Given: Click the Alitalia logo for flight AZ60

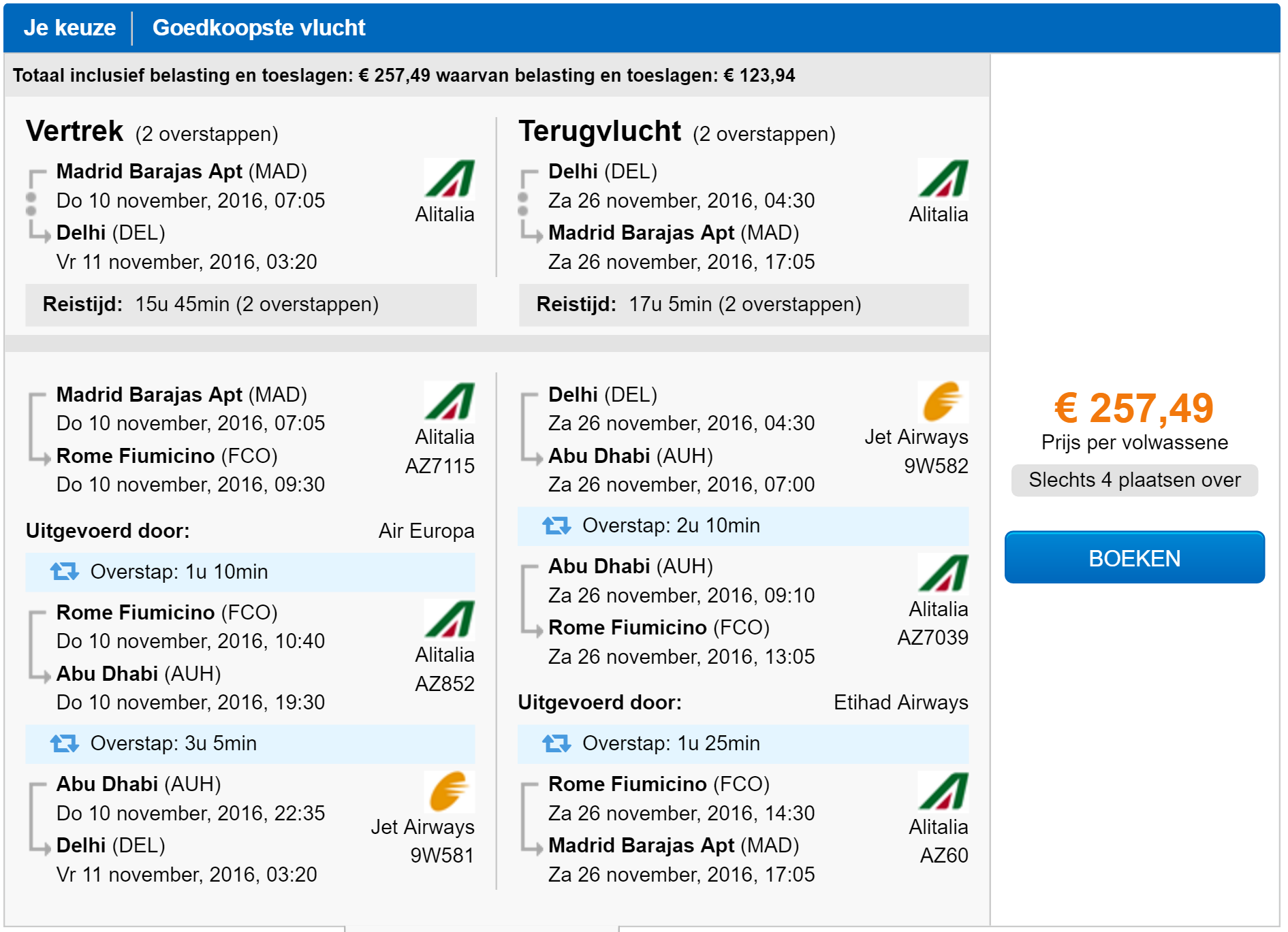Looking at the screenshot, I should (x=943, y=791).
